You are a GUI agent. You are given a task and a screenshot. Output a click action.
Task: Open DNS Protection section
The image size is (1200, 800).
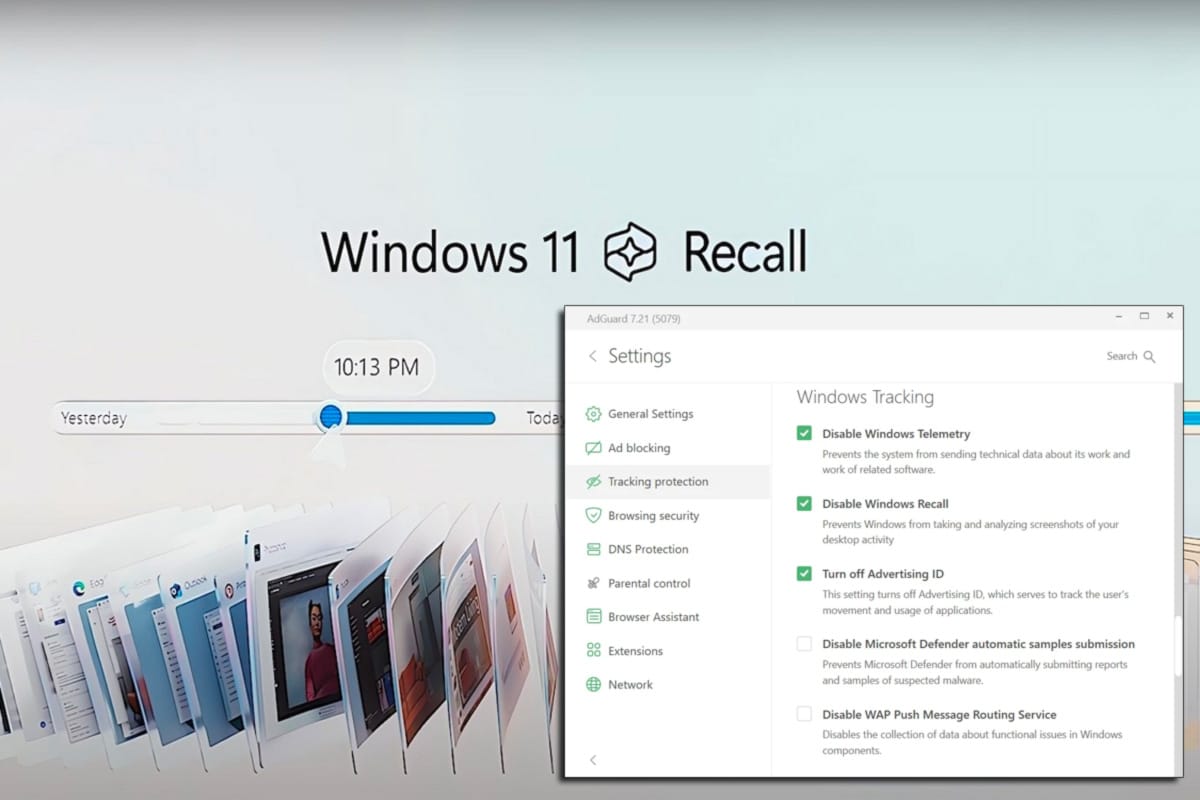(x=668, y=549)
